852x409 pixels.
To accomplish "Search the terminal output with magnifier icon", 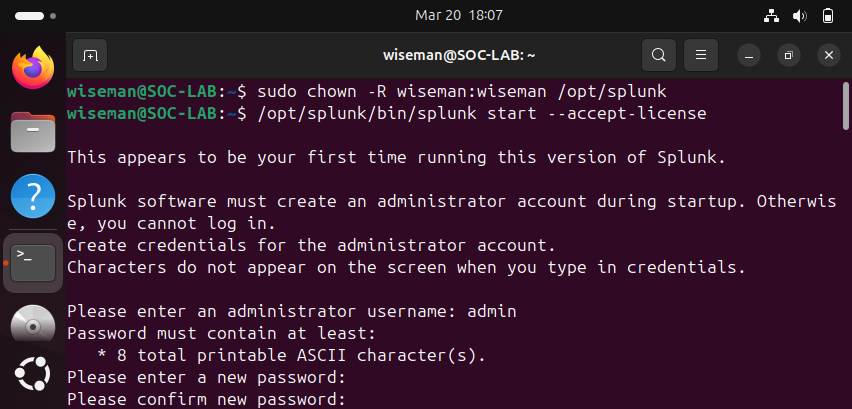I will click(x=658, y=55).
